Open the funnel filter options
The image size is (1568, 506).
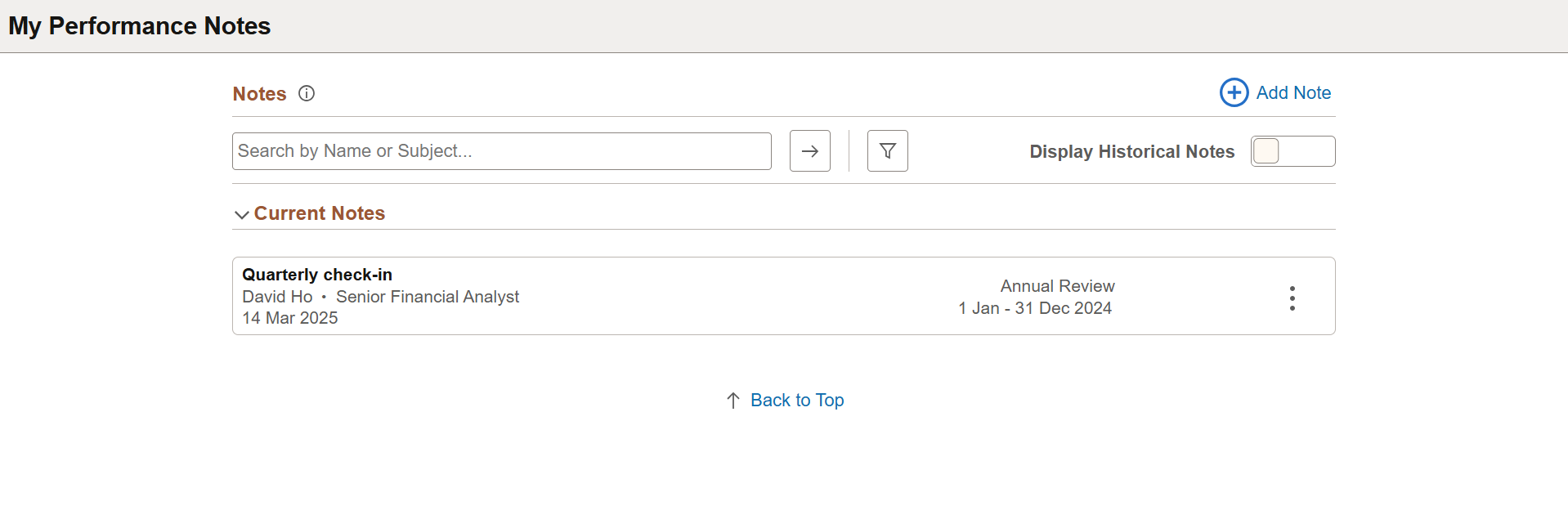point(888,151)
